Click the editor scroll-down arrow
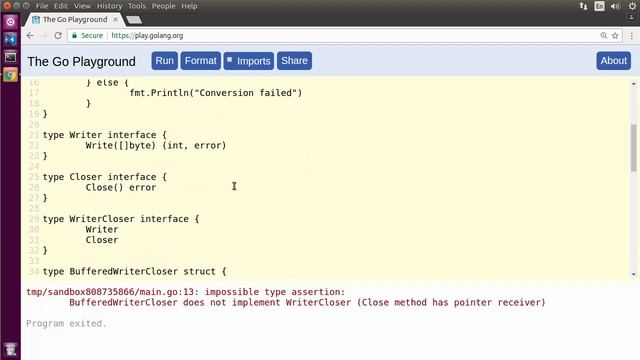This screenshot has height=360, width=640. (633, 274)
